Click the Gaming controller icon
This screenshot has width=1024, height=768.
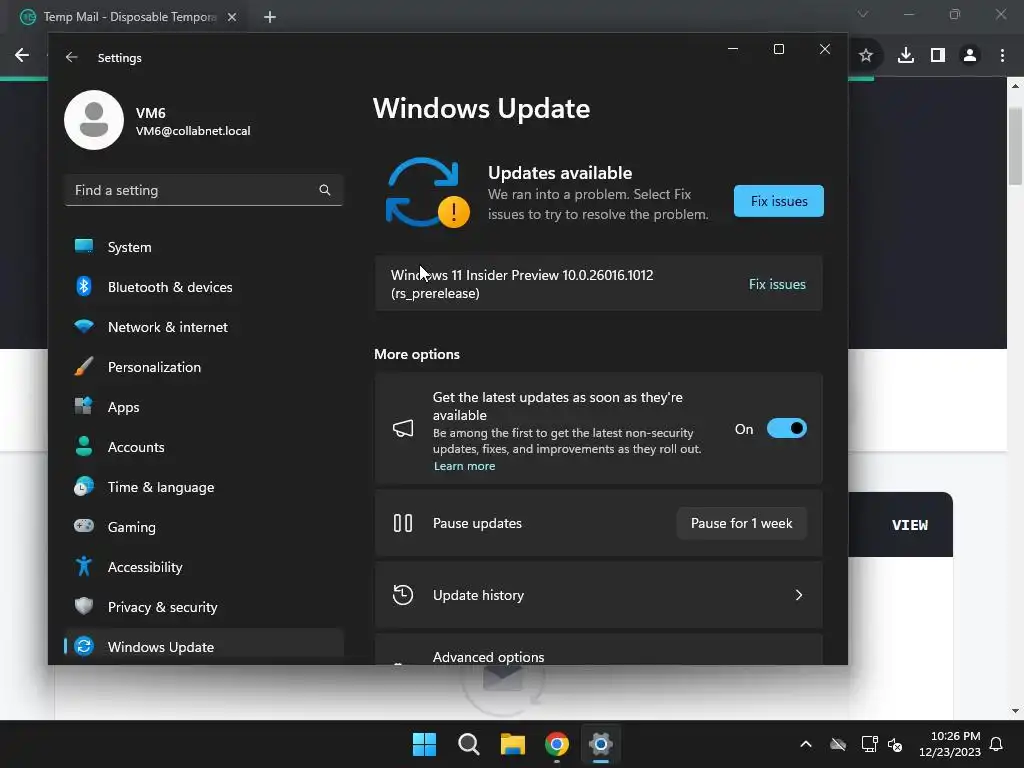84,526
